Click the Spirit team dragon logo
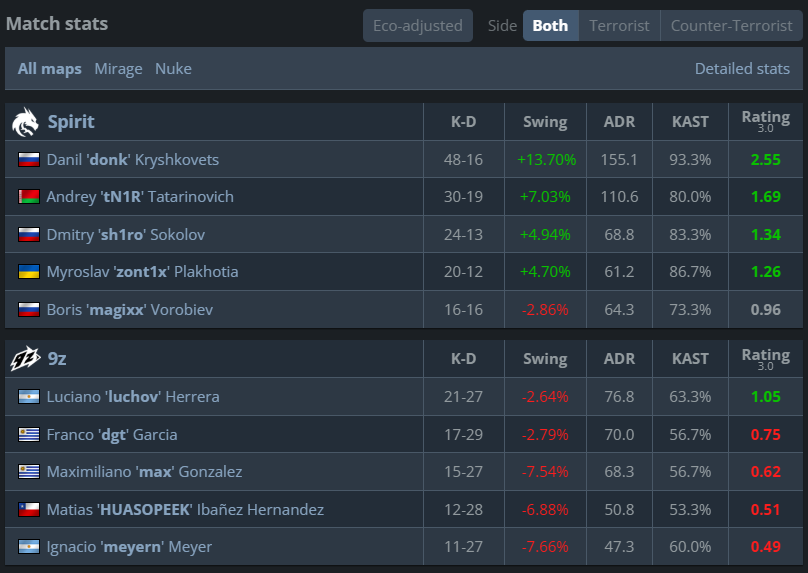This screenshot has height=573, width=808. coord(25,122)
